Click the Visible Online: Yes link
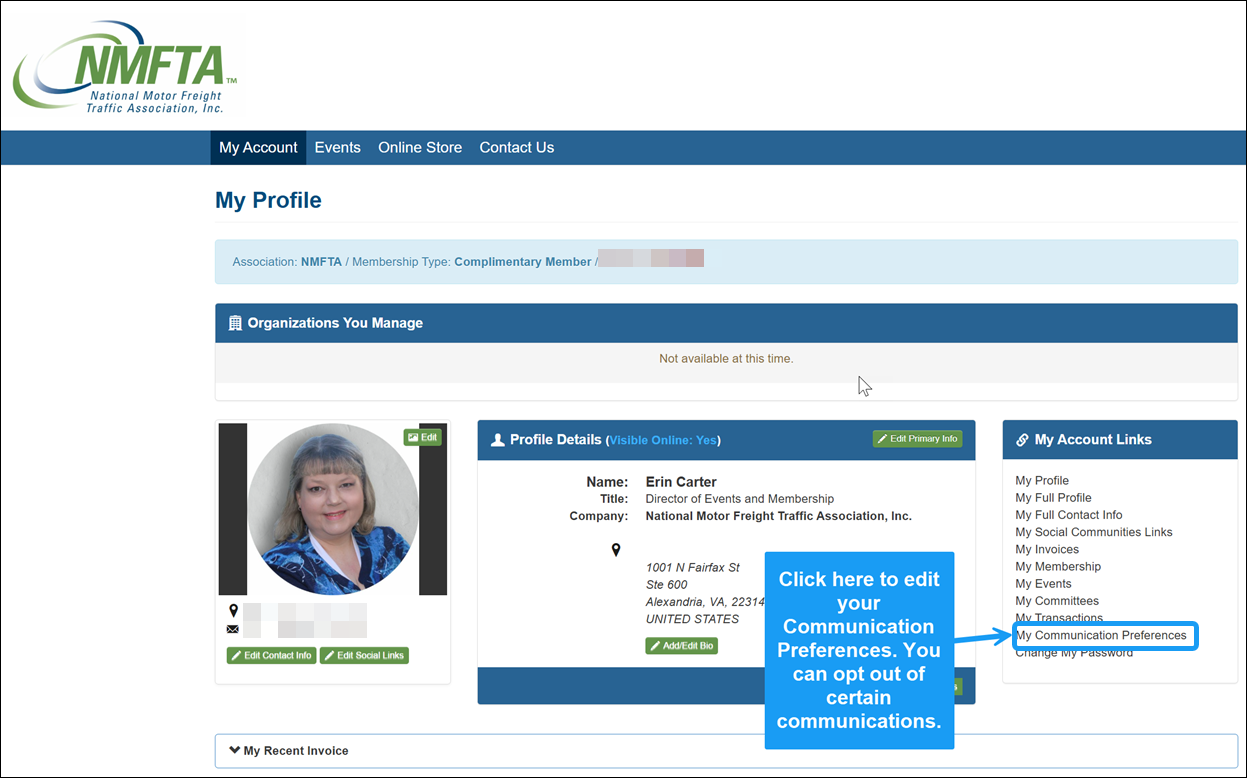Viewport: 1247px width, 778px height. (x=663, y=440)
